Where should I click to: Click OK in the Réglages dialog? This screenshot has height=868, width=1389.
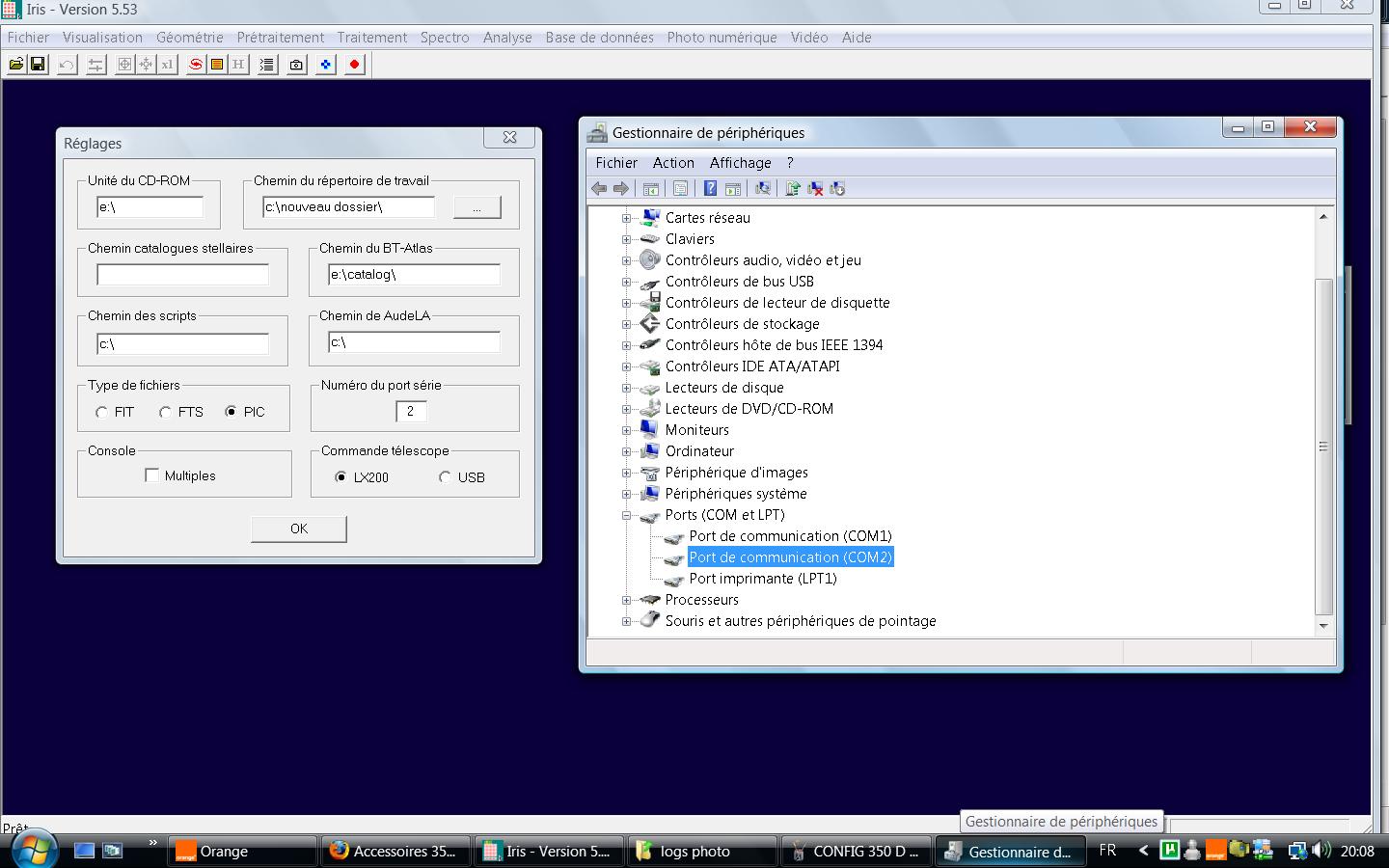click(x=299, y=529)
